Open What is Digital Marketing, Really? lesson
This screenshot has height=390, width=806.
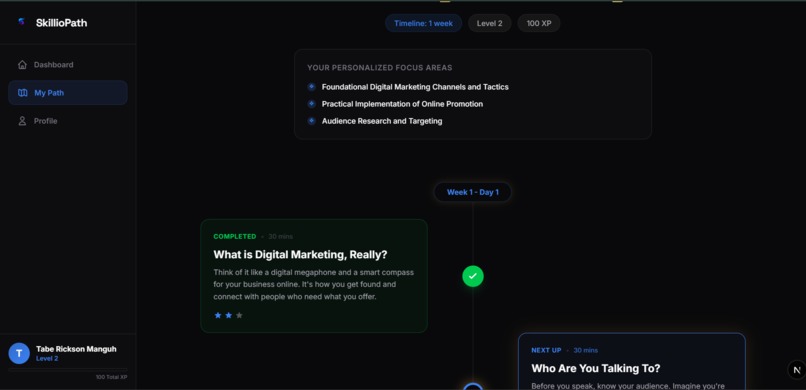[300, 254]
